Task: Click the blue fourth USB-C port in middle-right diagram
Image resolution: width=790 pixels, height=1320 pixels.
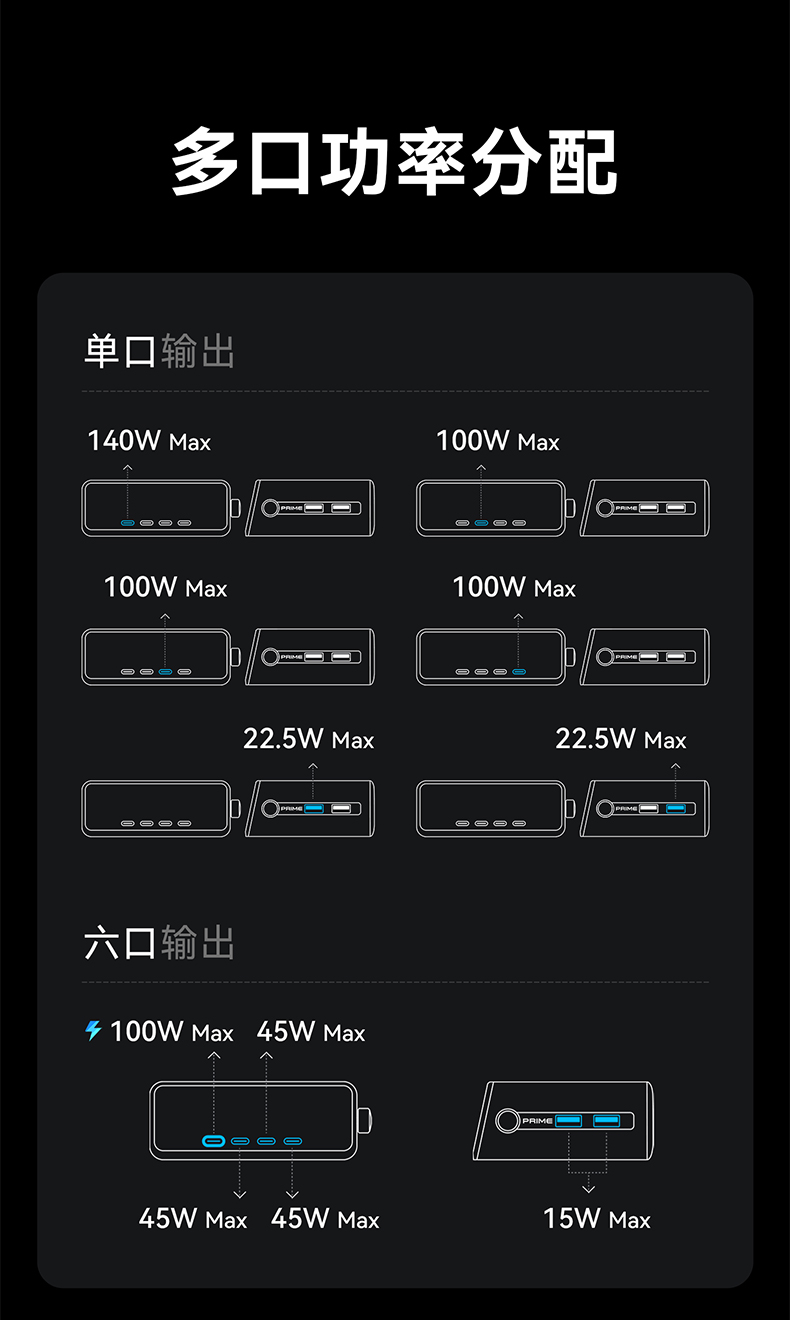Action: [x=518, y=672]
